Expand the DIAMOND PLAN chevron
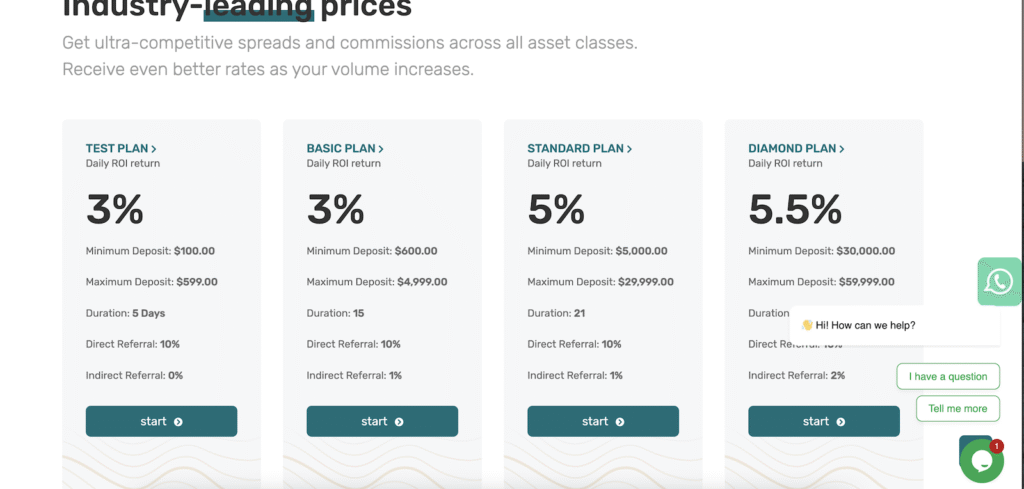The image size is (1024, 489). [x=842, y=149]
